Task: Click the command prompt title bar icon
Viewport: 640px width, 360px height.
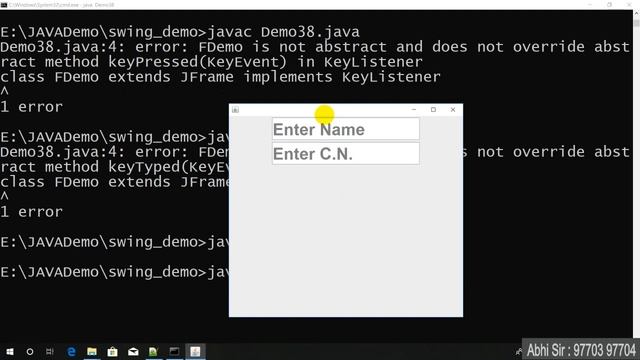Action: pos(4,4)
